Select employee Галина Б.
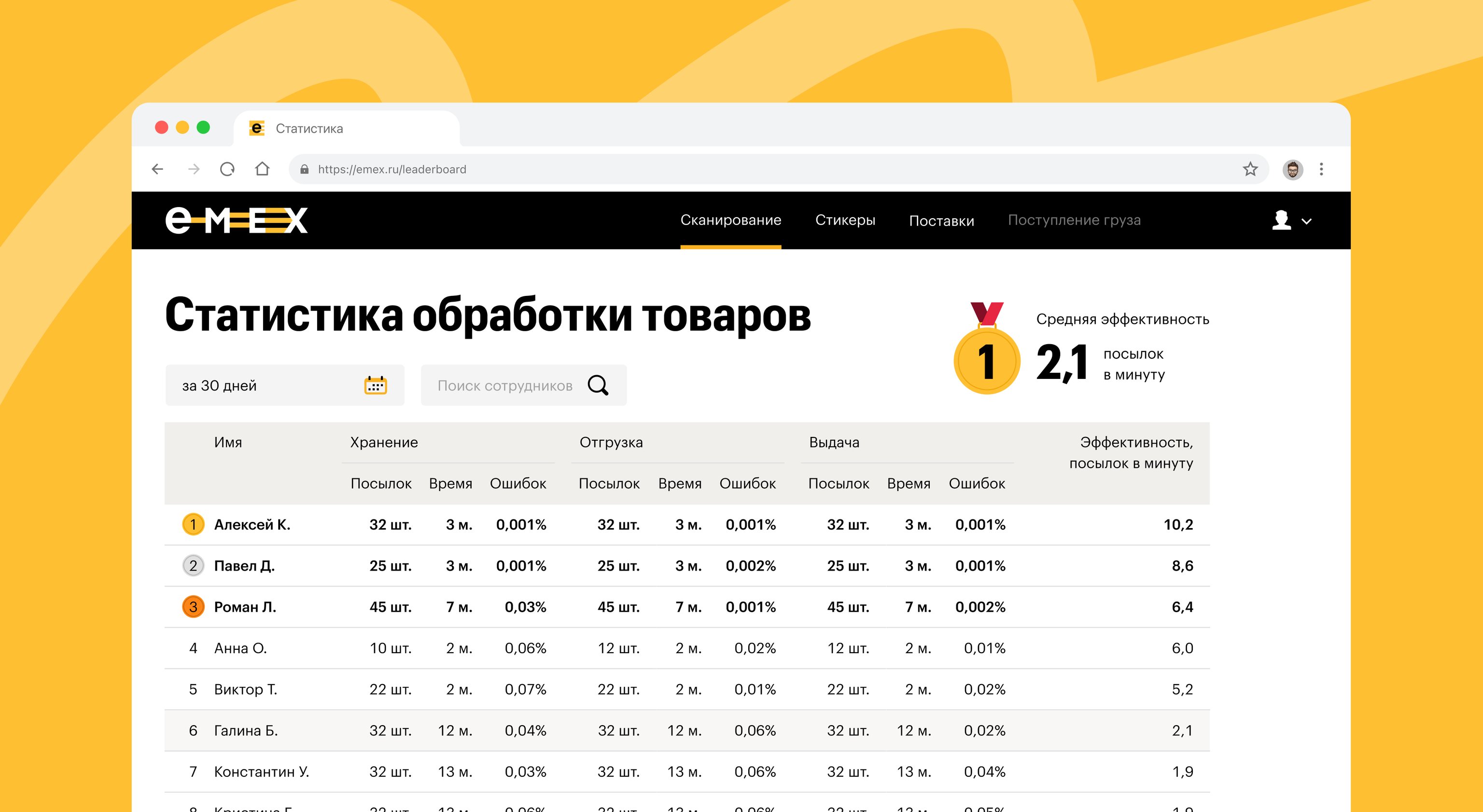This screenshot has height=812, width=1483. [x=246, y=730]
